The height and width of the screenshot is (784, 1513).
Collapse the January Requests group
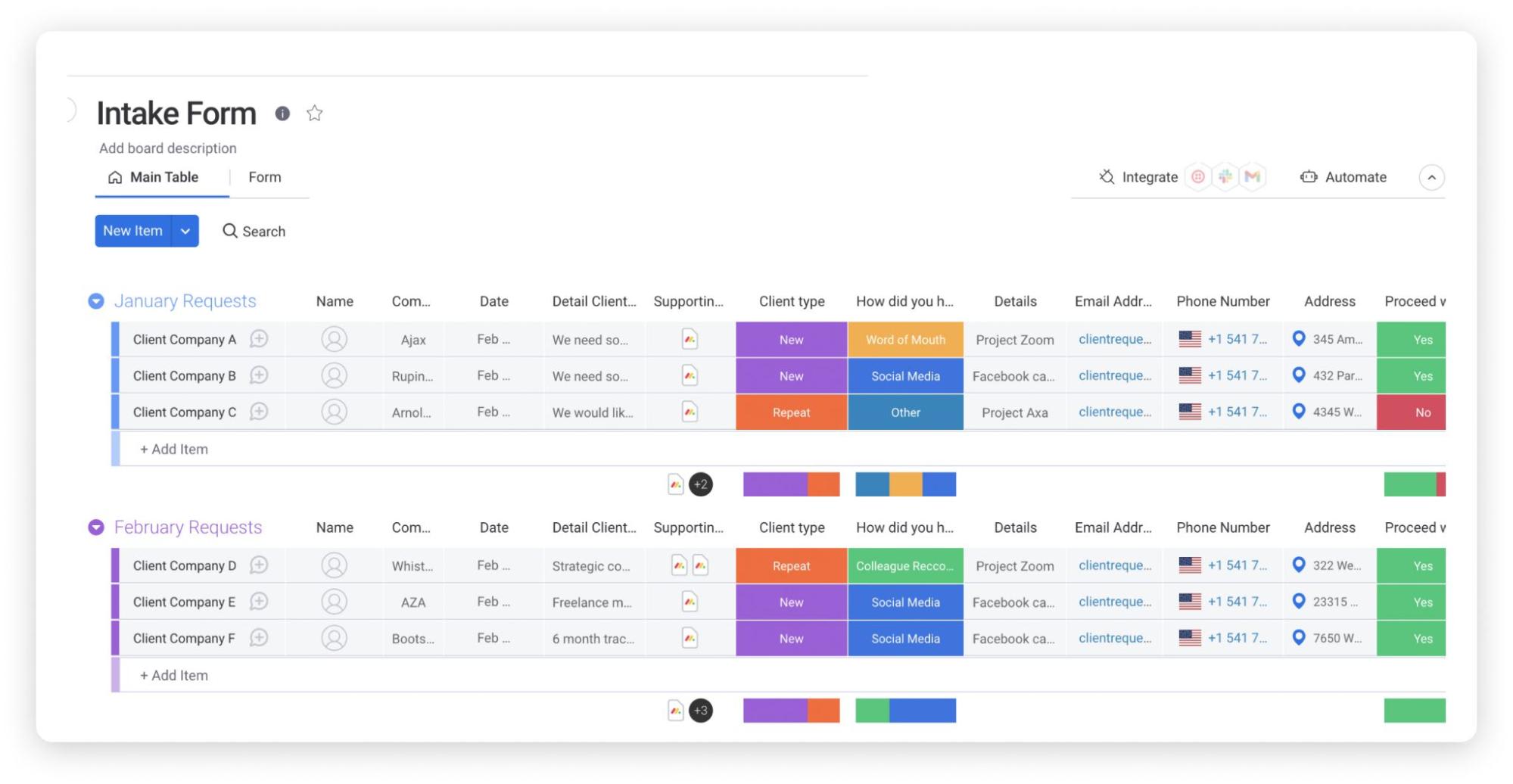click(x=96, y=300)
